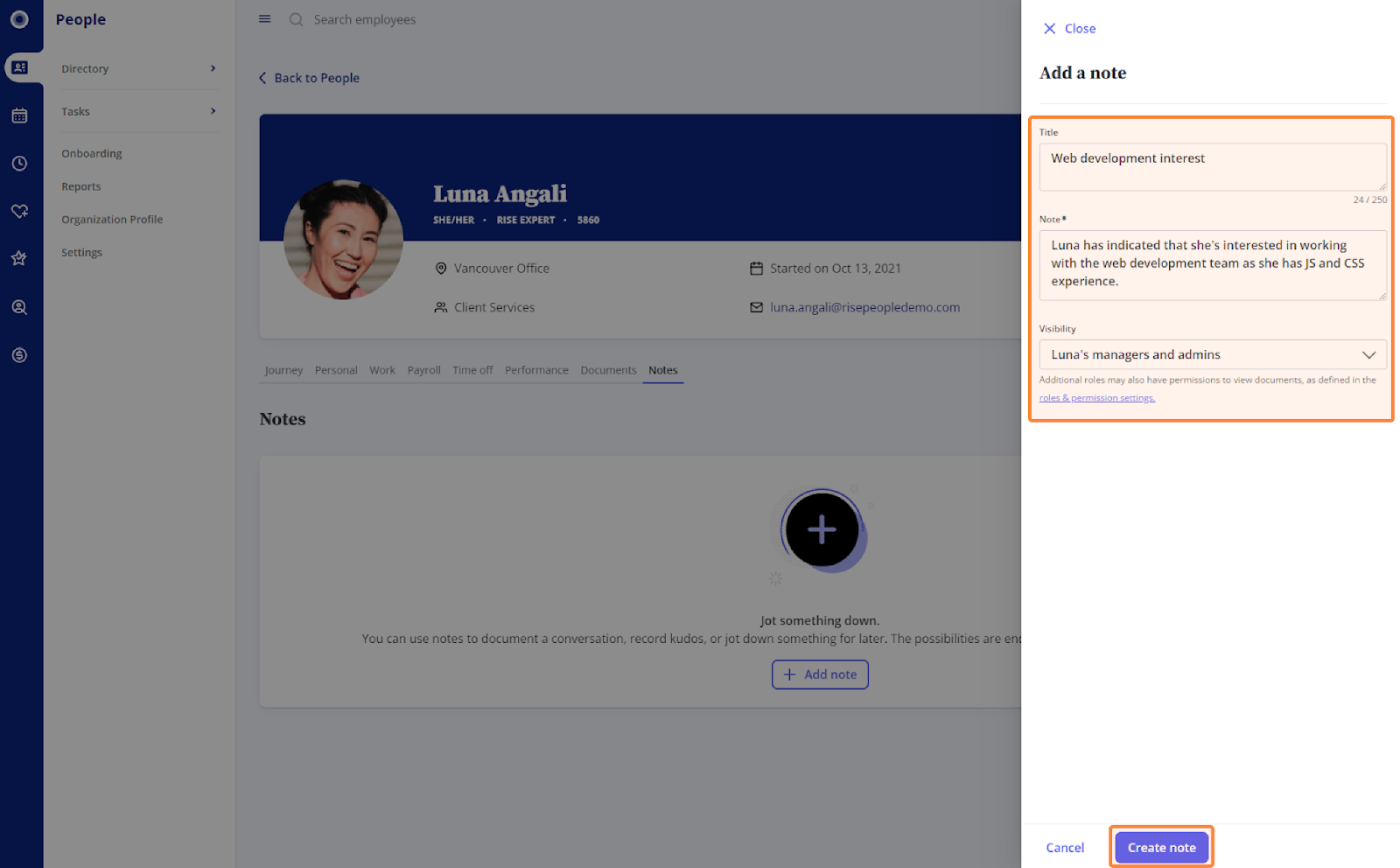The image size is (1400, 868).
Task: Click Back to People link
Action: 317,78
